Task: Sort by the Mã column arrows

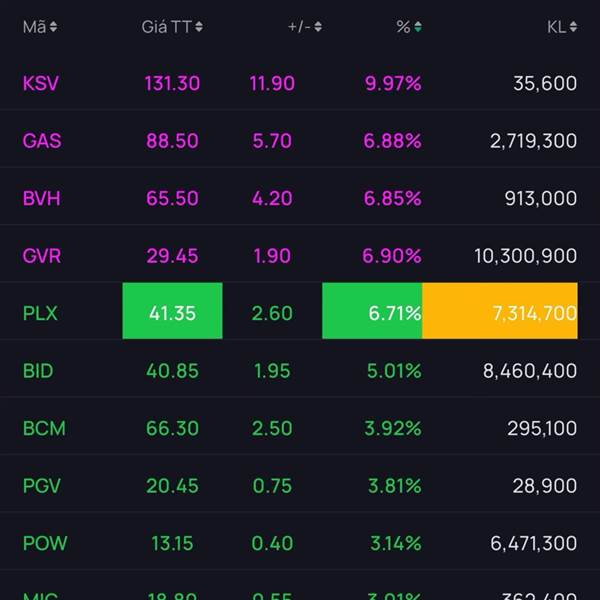Action: click(x=53, y=27)
